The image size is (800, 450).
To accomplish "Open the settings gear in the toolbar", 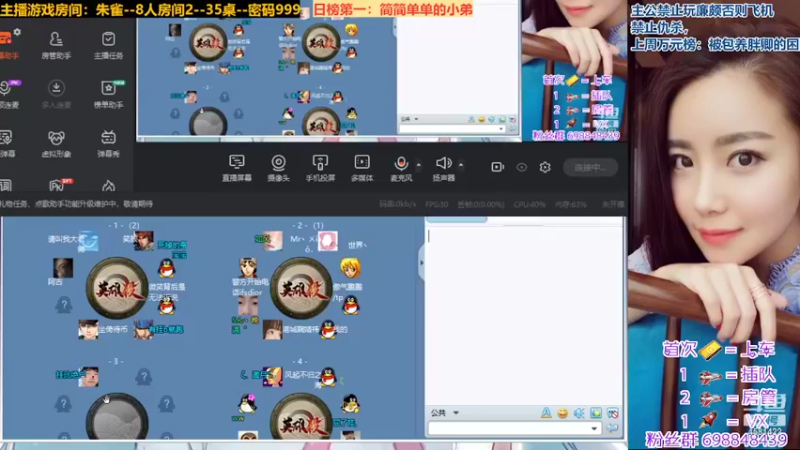I will click(545, 167).
